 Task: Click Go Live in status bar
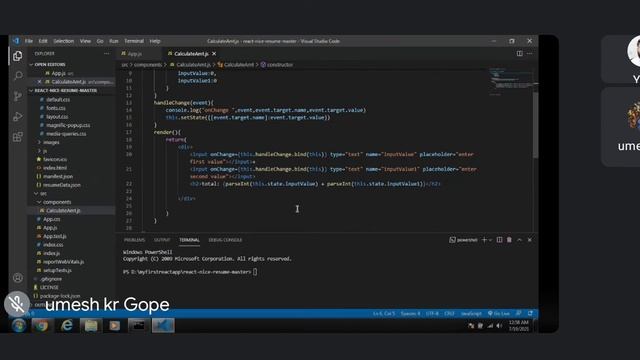[x=498, y=314]
